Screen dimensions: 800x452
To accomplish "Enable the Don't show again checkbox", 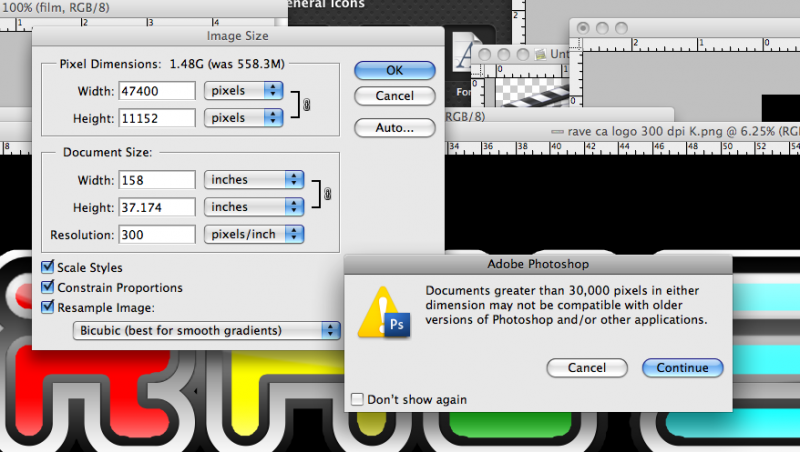I will point(357,399).
